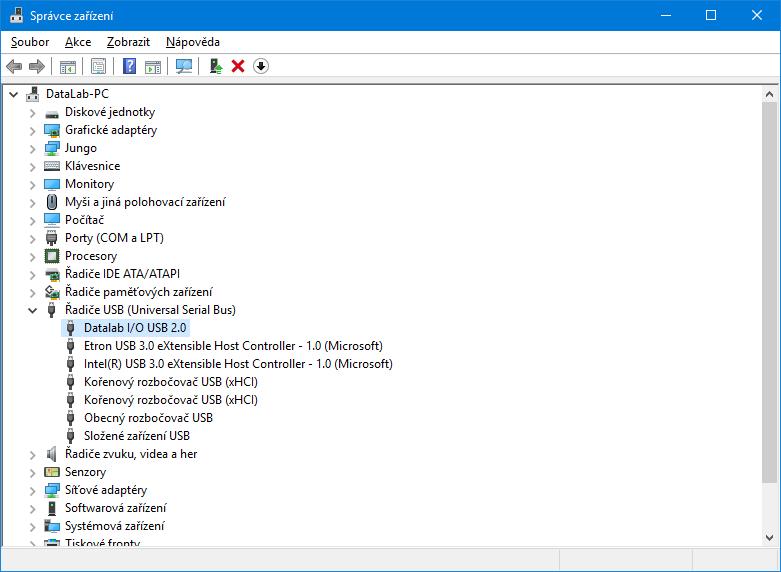The image size is (781, 572).
Task: Click the Softwarová zařízení icon
Action: pyautogui.click(x=52, y=508)
